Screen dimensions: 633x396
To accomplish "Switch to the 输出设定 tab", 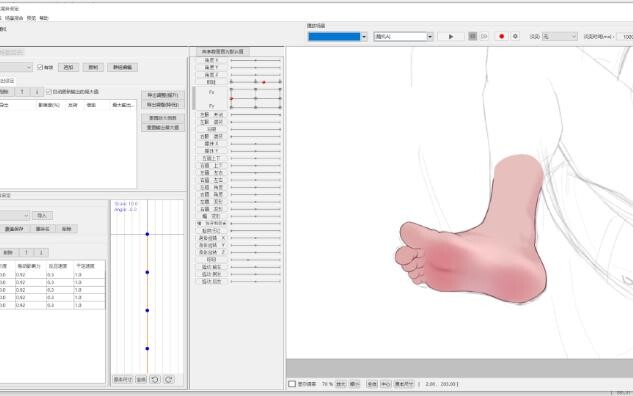I will click(7, 81).
